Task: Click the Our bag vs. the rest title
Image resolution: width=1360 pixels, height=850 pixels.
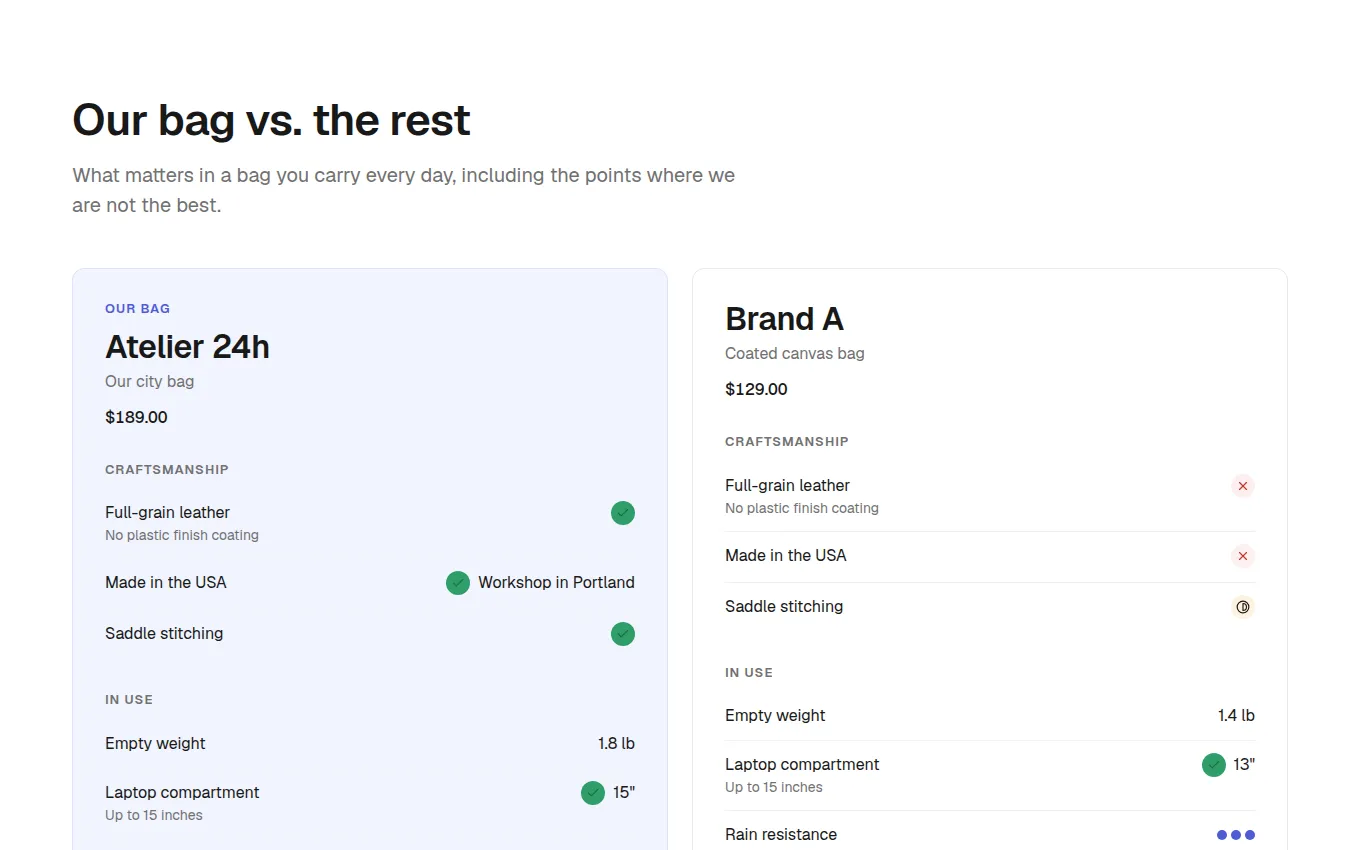Action: (271, 120)
